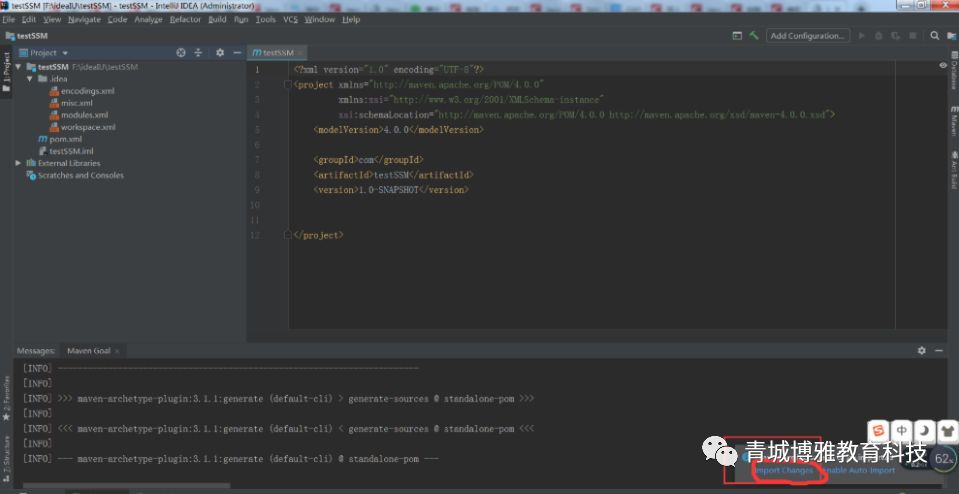The image size is (959, 494).
Task: Expand External Libraries node
Action: point(18,163)
